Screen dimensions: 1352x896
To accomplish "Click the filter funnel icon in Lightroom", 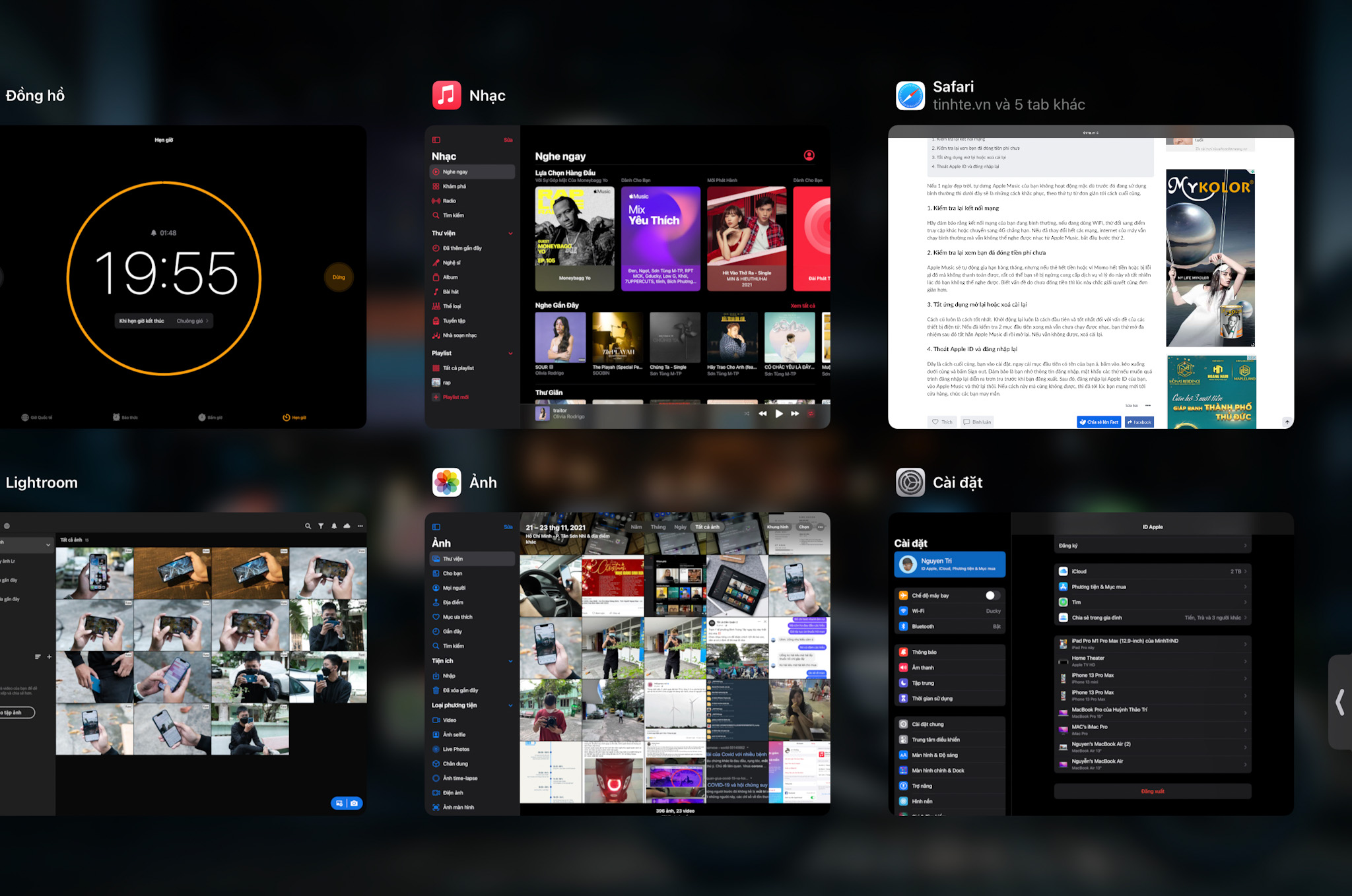I will [321, 526].
